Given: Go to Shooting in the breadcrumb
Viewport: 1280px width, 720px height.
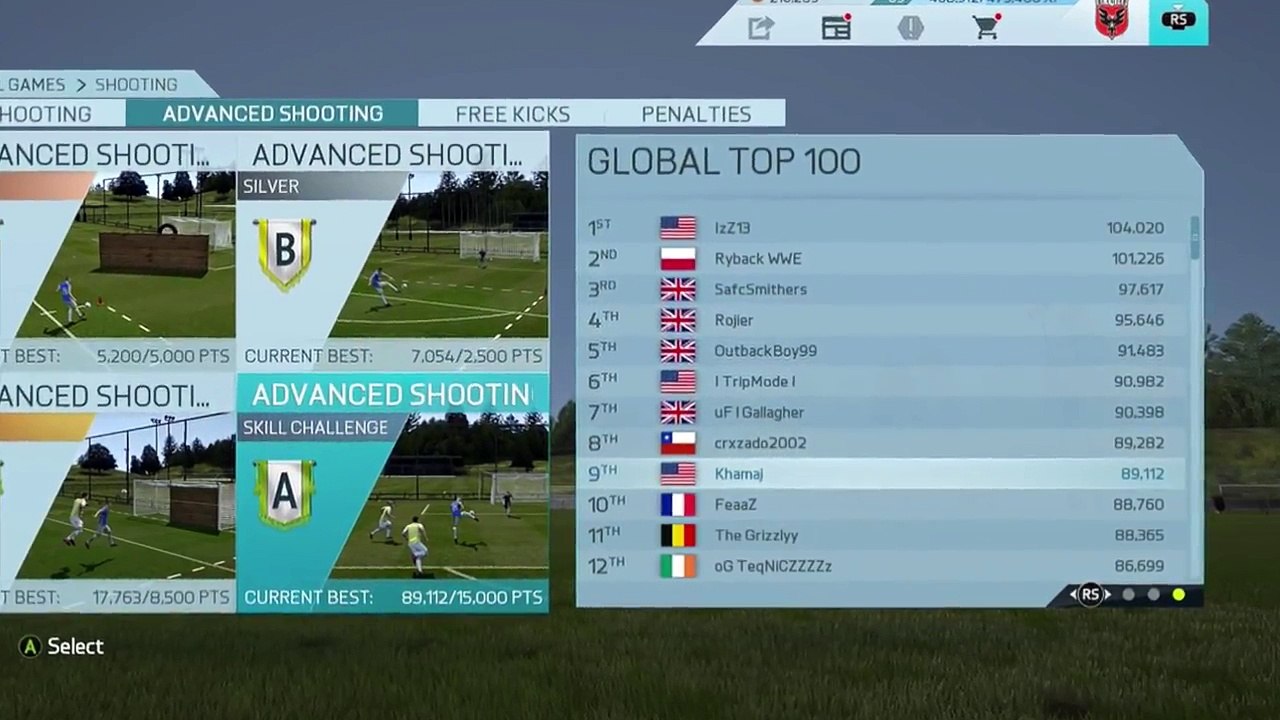Looking at the screenshot, I should coord(136,85).
